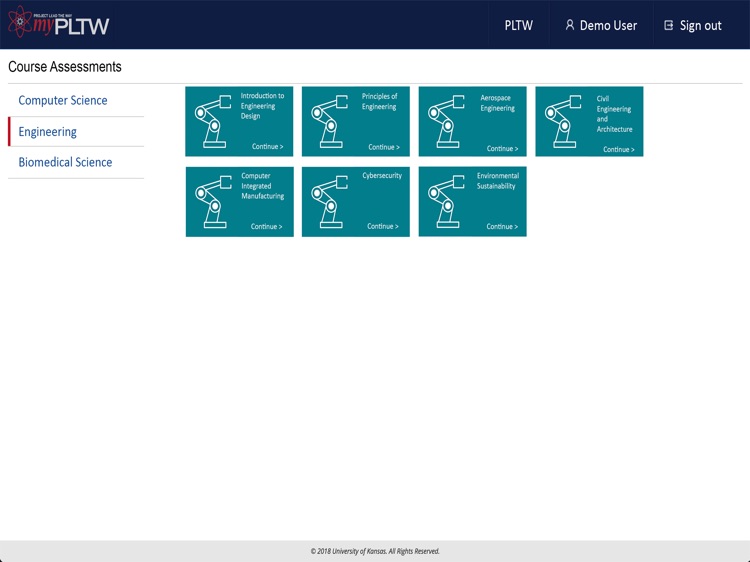Viewport: 750px width, 562px height.
Task: Continue Principles of Engineering course
Action: [x=384, y=147]
